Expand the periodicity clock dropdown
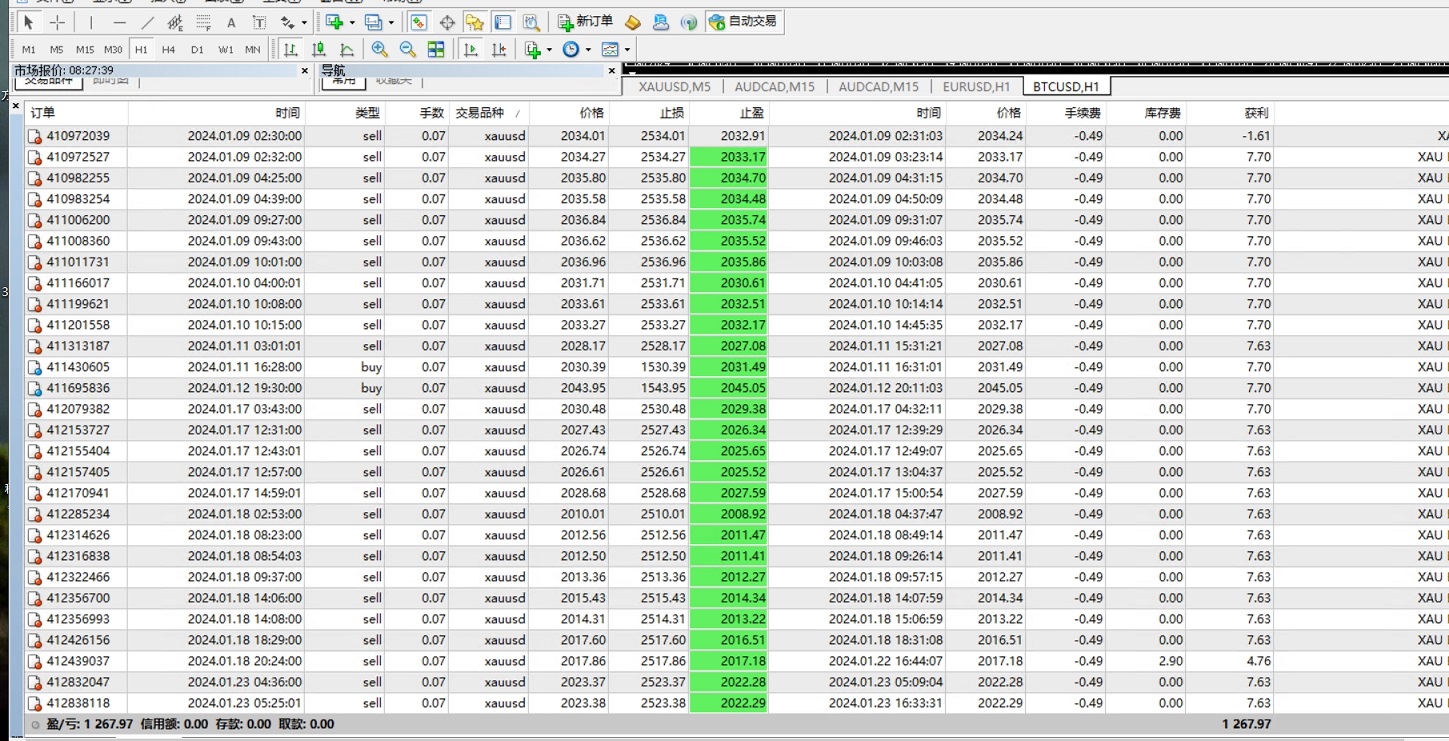This screenshot has height=741, width=1449. [x=588, y=49]
